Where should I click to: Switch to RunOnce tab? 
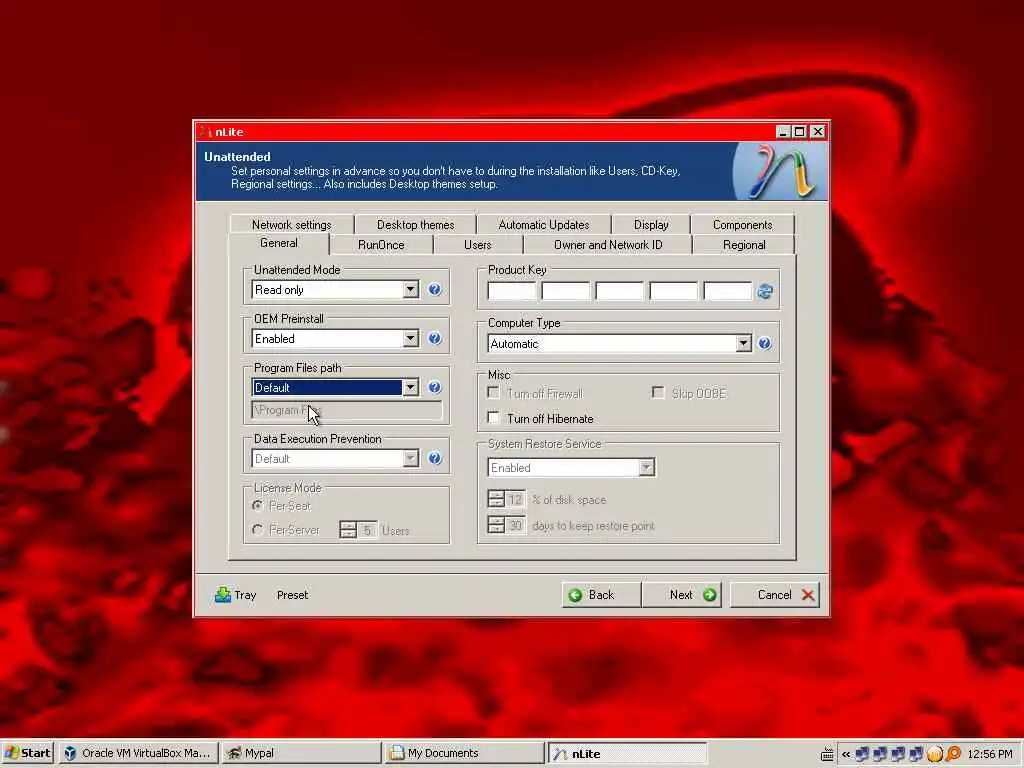pos(381,245)
